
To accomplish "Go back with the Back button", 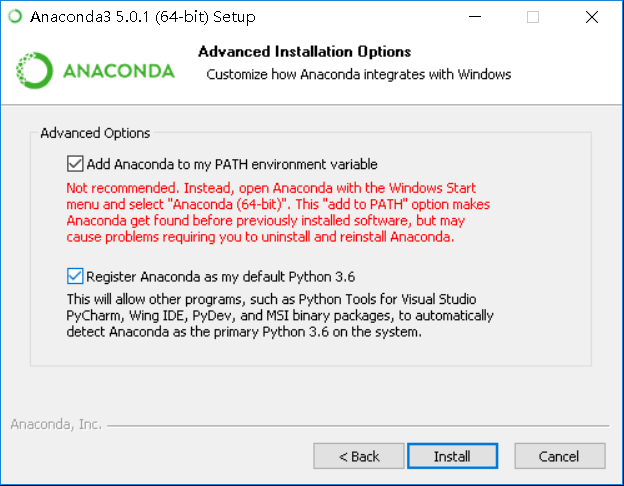I will coord(358,456).
